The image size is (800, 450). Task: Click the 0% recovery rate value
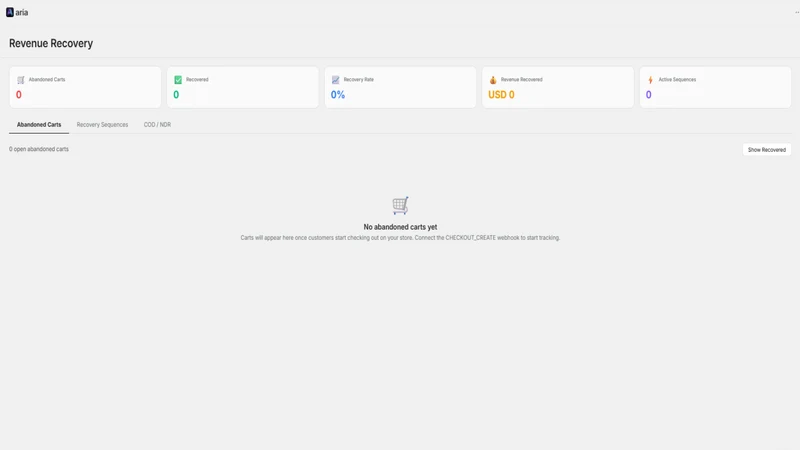338,95
